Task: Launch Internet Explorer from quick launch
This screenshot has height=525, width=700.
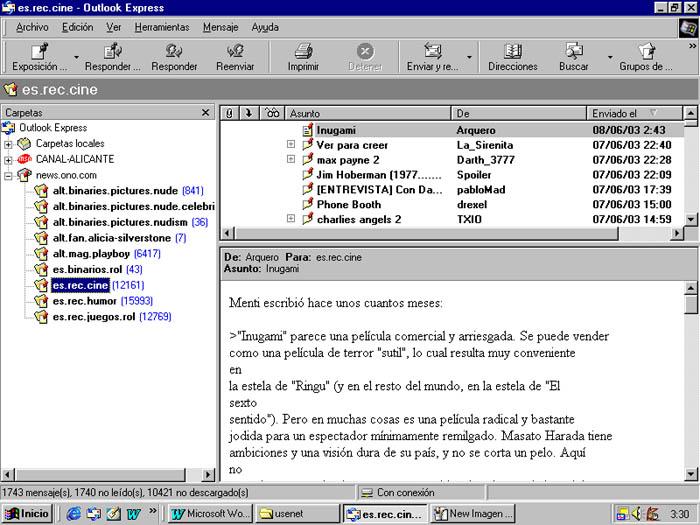Action: (74, 514)
